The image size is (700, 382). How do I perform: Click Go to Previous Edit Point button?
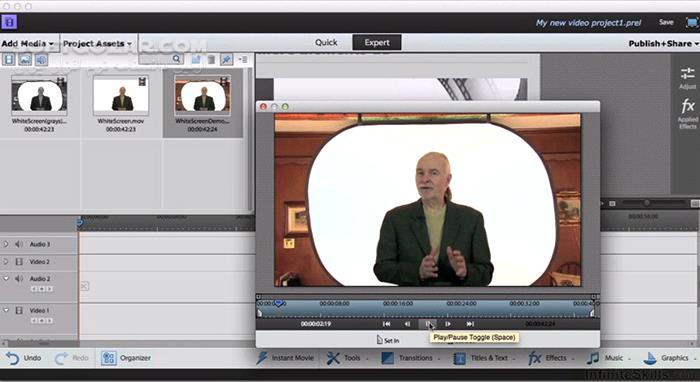pyautogui.click(x=387, y=324)
